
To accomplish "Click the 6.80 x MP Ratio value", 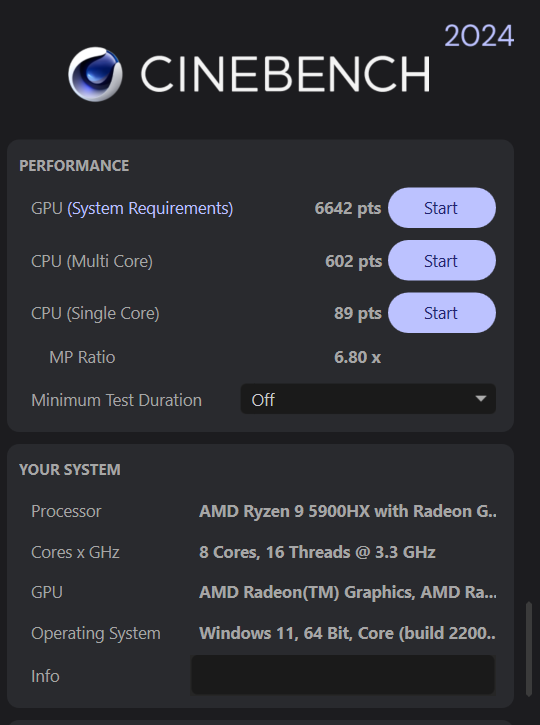I will pos(357,357).
